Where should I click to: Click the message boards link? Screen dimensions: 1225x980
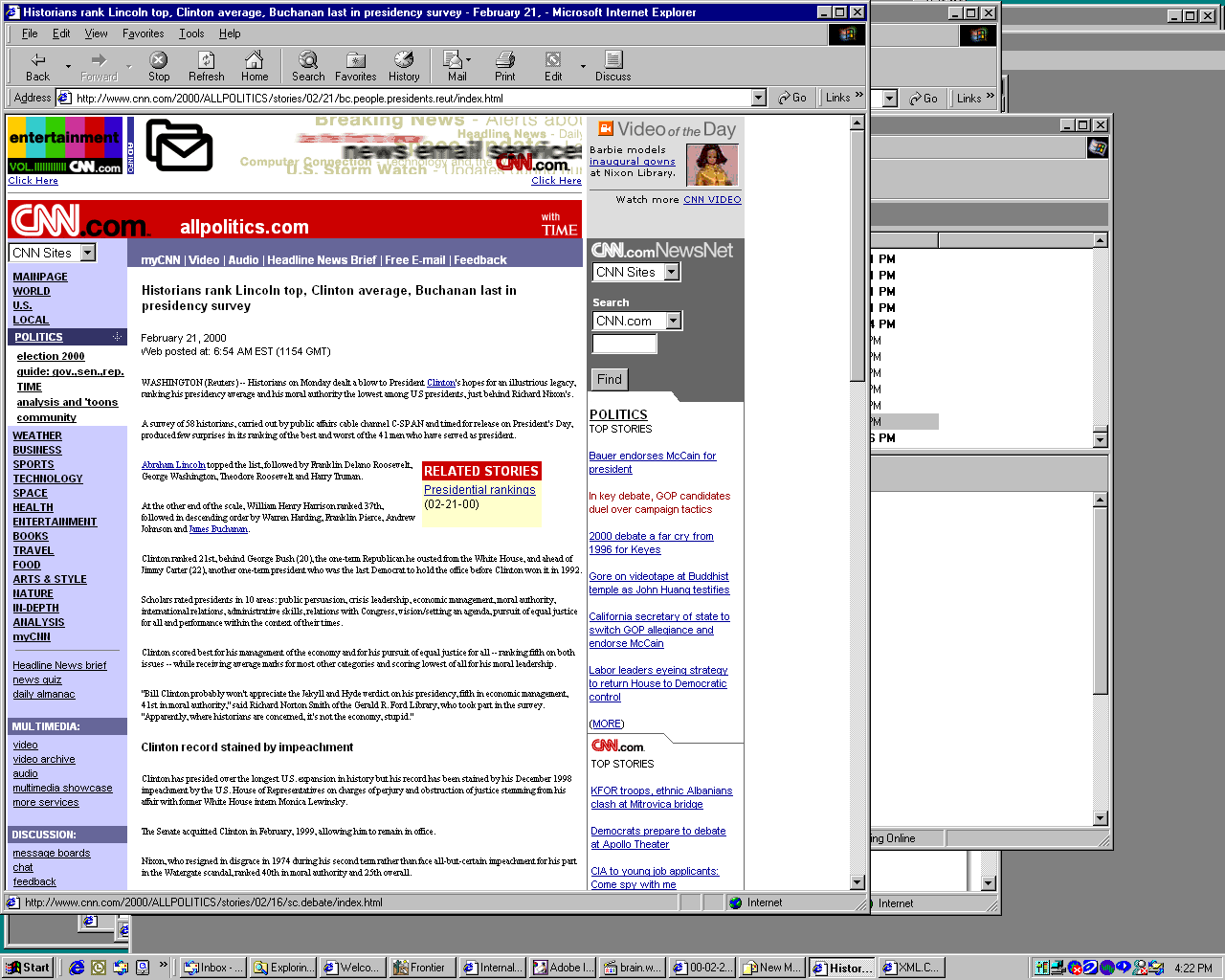(x=52, y=854)
